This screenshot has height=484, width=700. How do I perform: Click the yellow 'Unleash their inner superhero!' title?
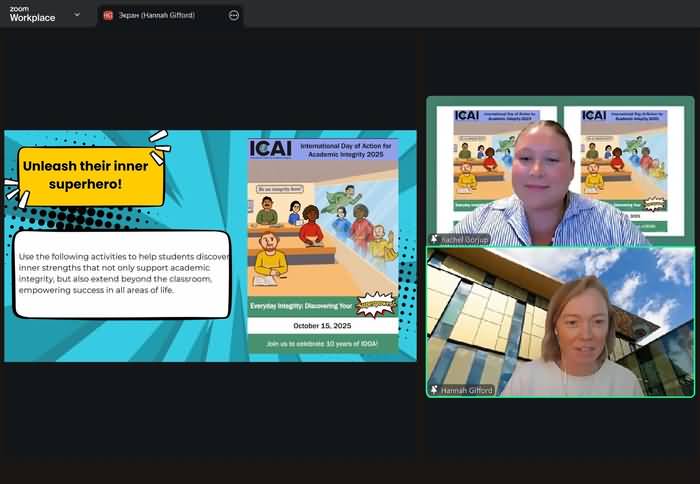tap(91, 176)
